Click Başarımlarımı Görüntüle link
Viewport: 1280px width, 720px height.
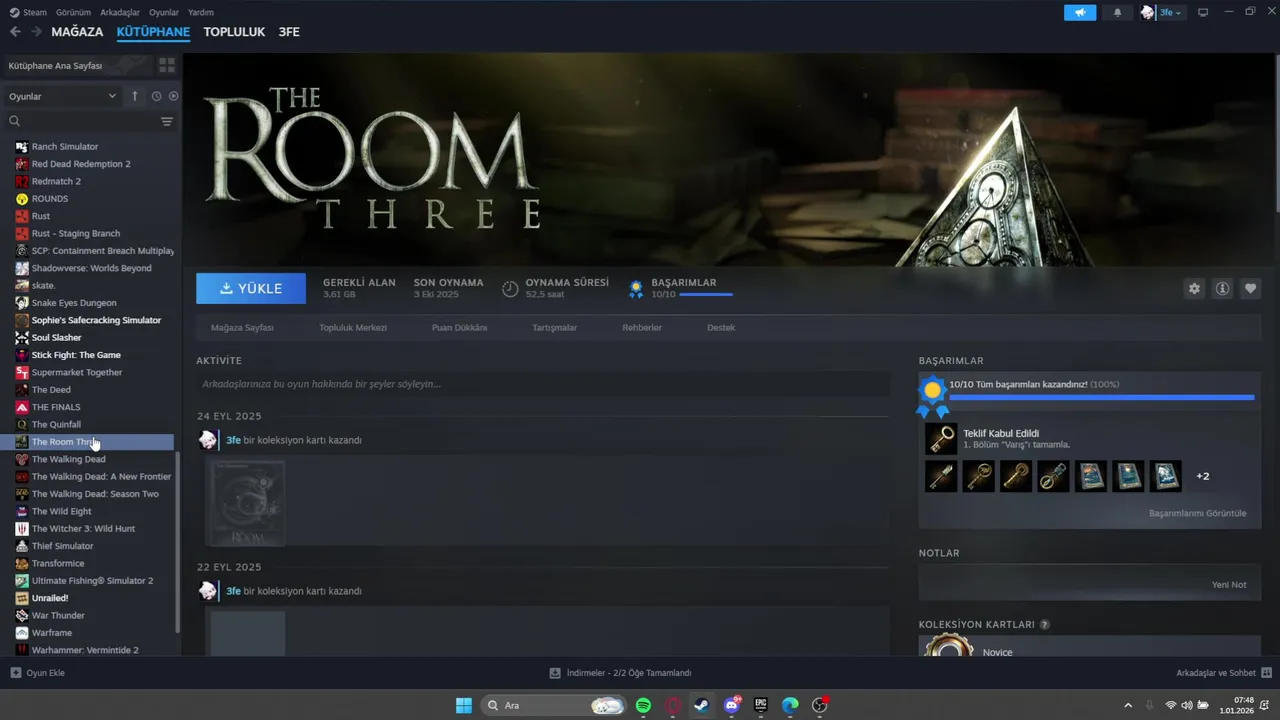click(1197, 513)
